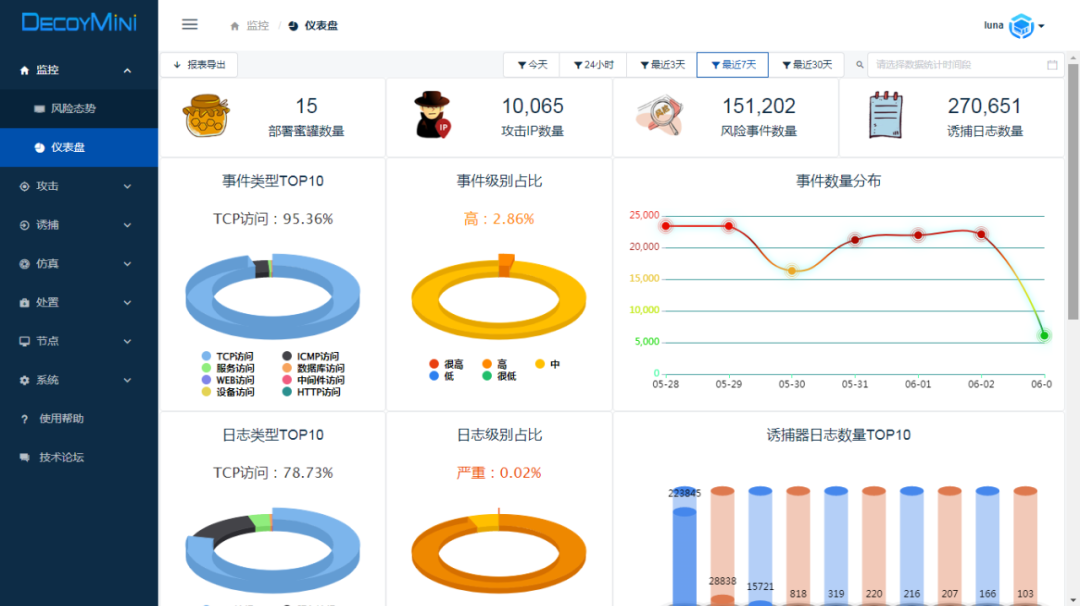
Task: Click the 05-30 data point on line chart
Action: point(792,271)
